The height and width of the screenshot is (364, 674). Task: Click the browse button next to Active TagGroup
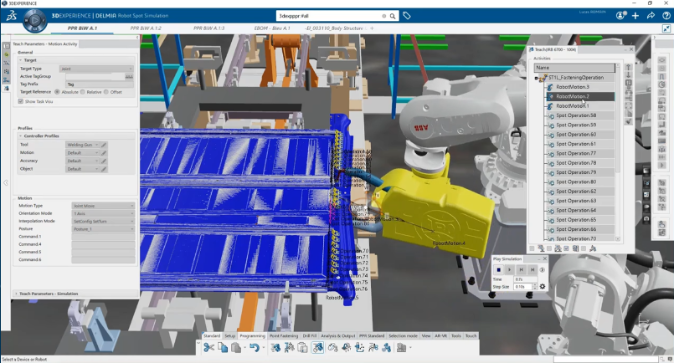(129, 76)
